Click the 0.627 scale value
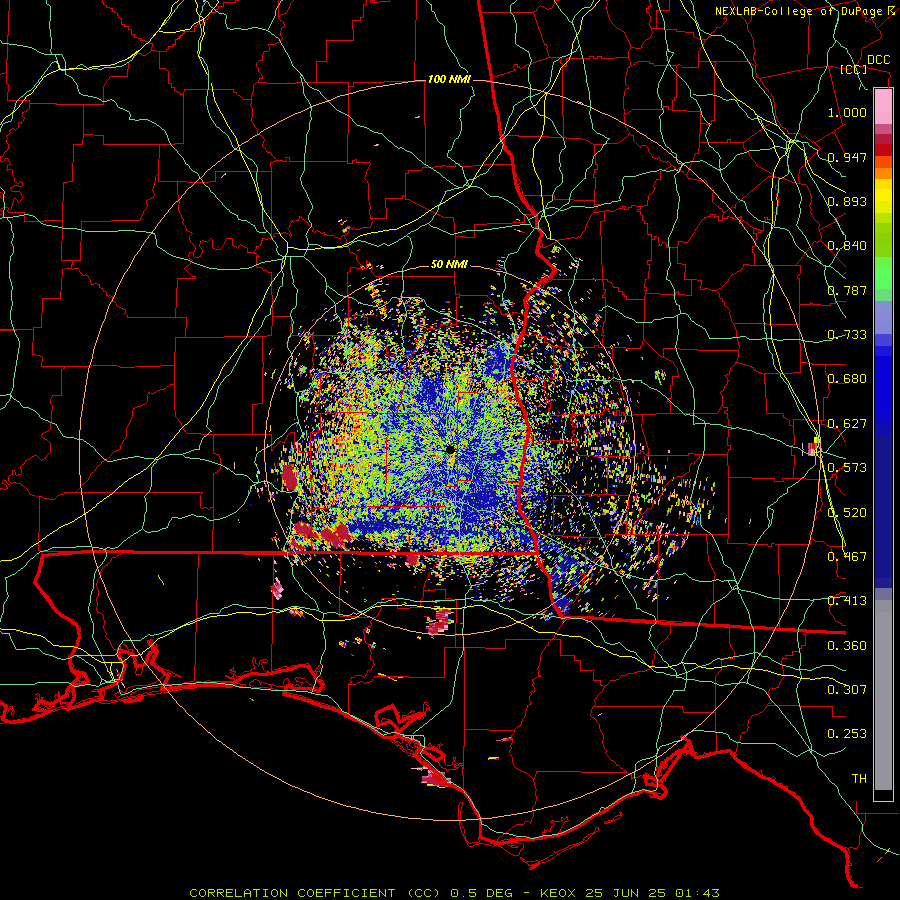 (847, 424)
